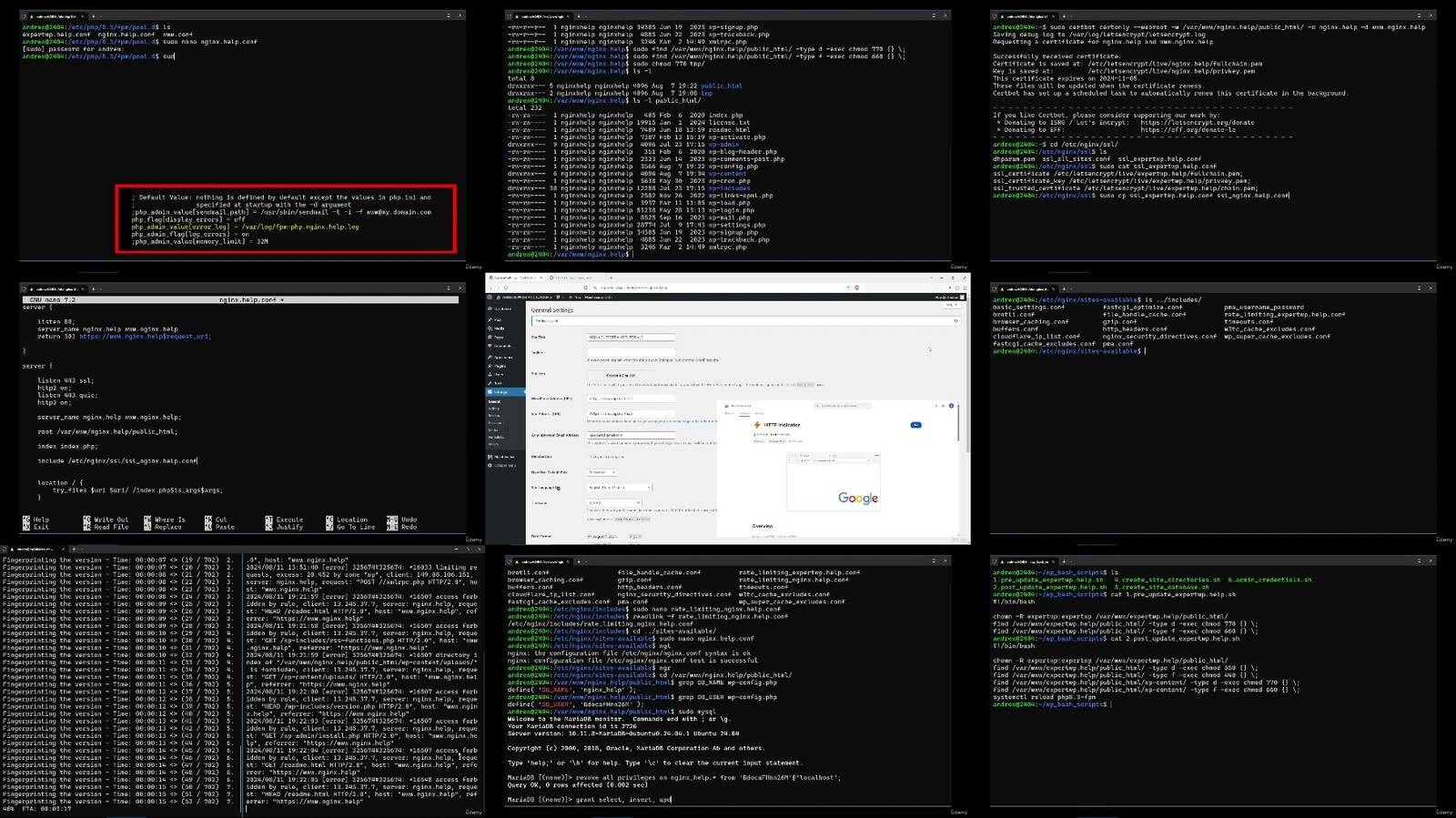Open Dashboard in the WordPress sidebar
The width and height of the screenshot is (1456, 818).
(501, 308)
